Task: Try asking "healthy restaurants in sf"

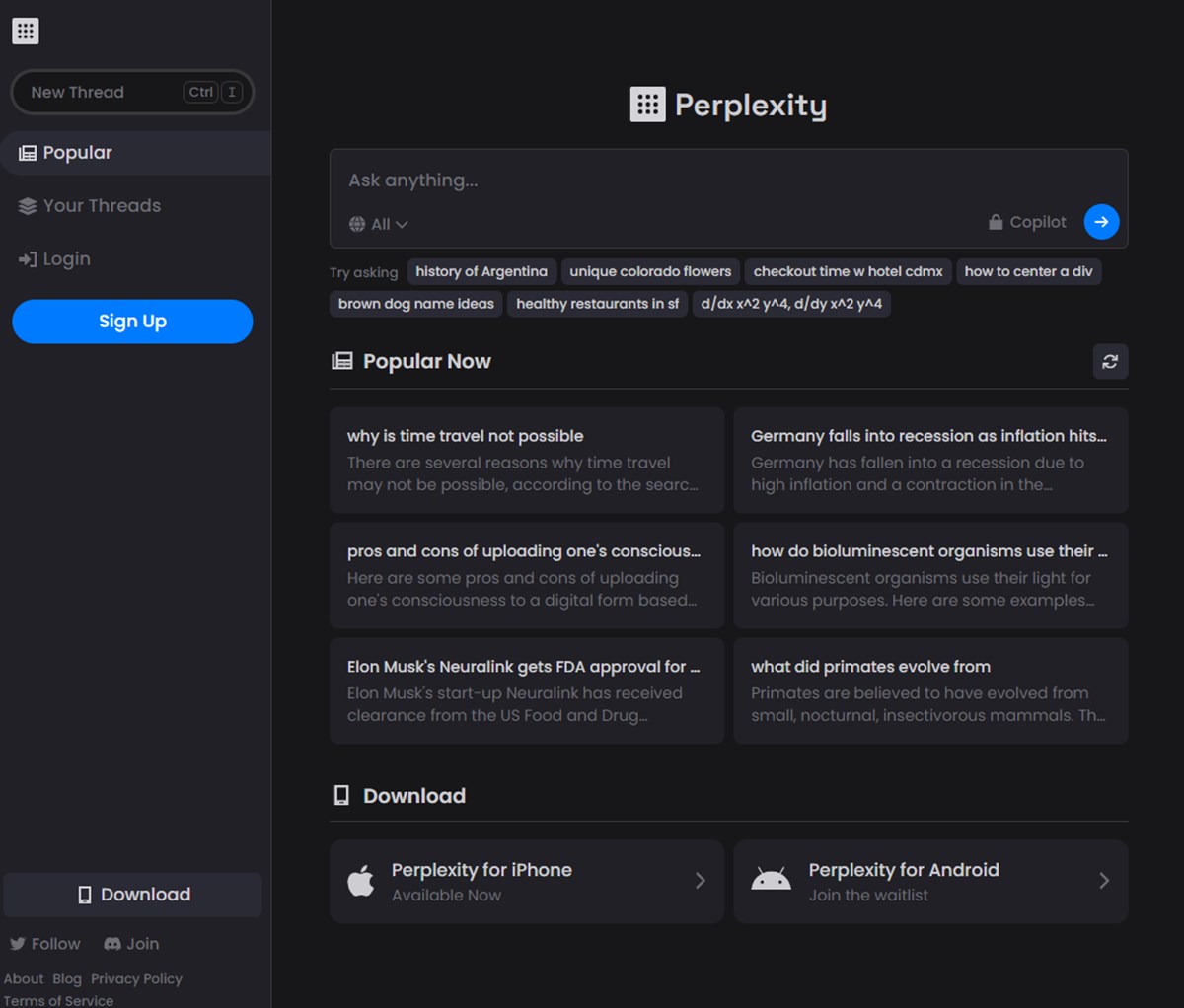Action: (597, 304)
